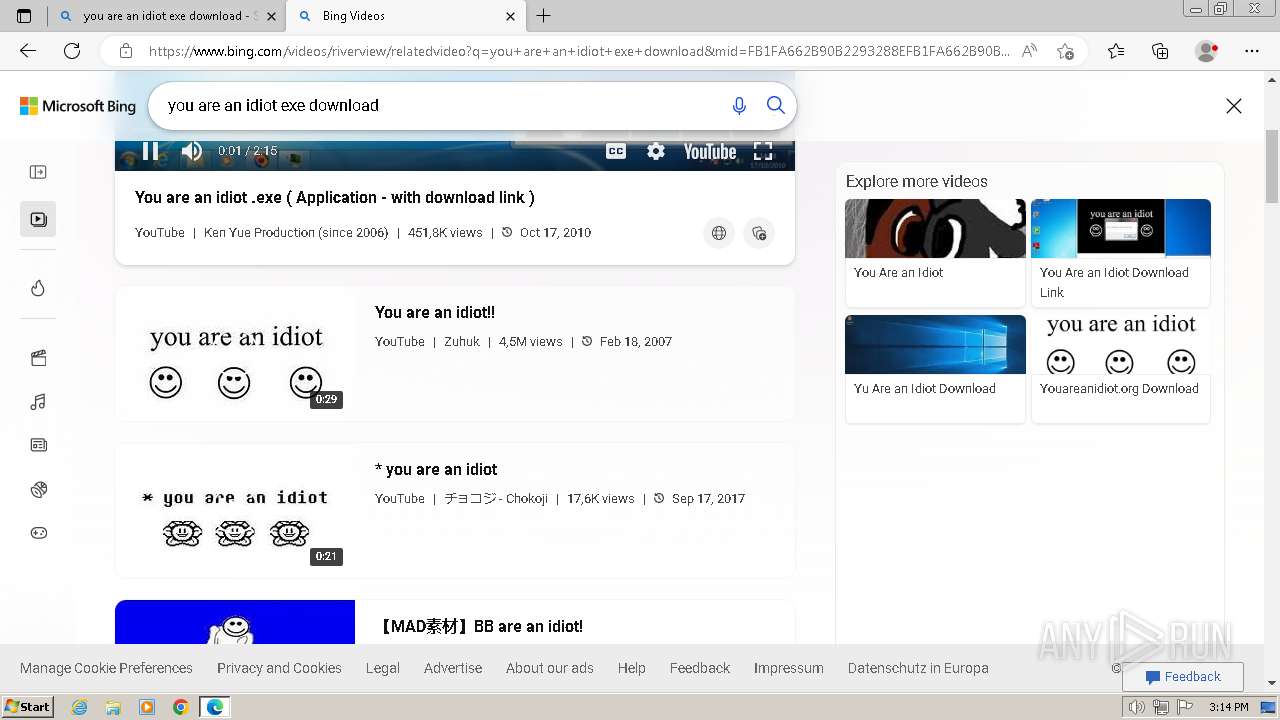Open browser Collections

tap(1160, 51)
